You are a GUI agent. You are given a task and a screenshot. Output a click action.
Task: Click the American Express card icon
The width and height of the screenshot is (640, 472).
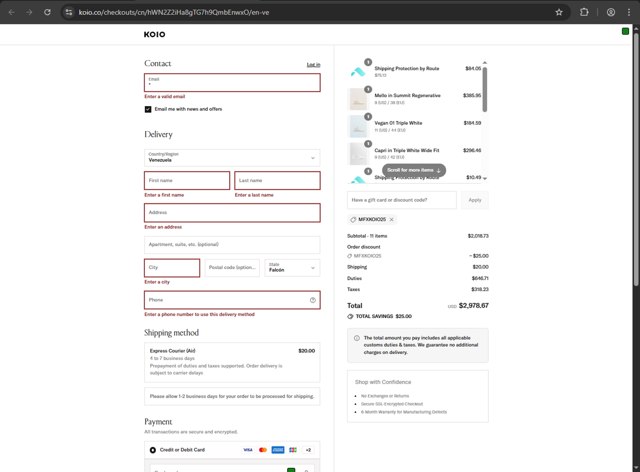tap(278, 450)
